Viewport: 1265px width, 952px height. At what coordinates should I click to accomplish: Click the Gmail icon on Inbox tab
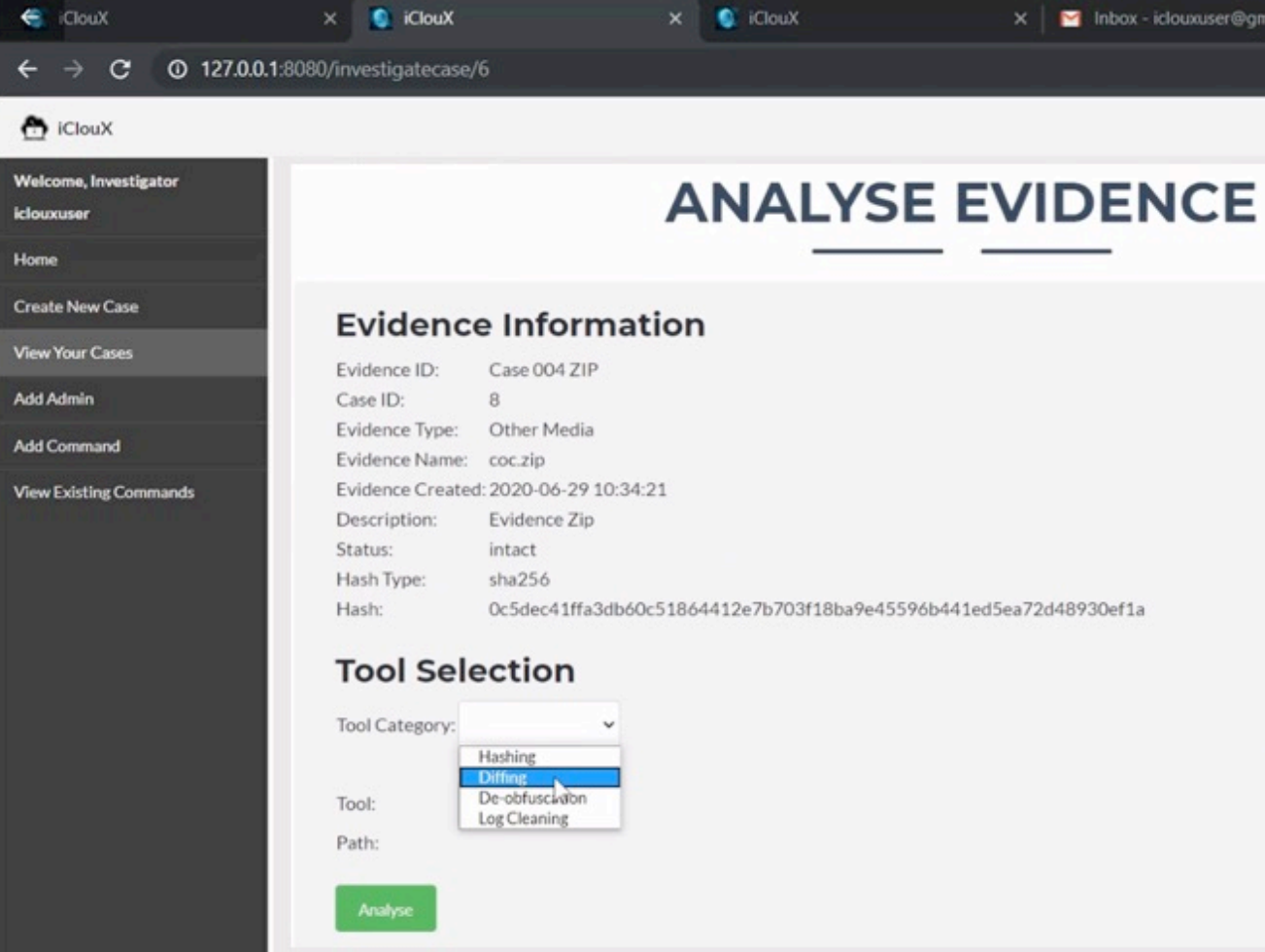[x=1070, y=18]
